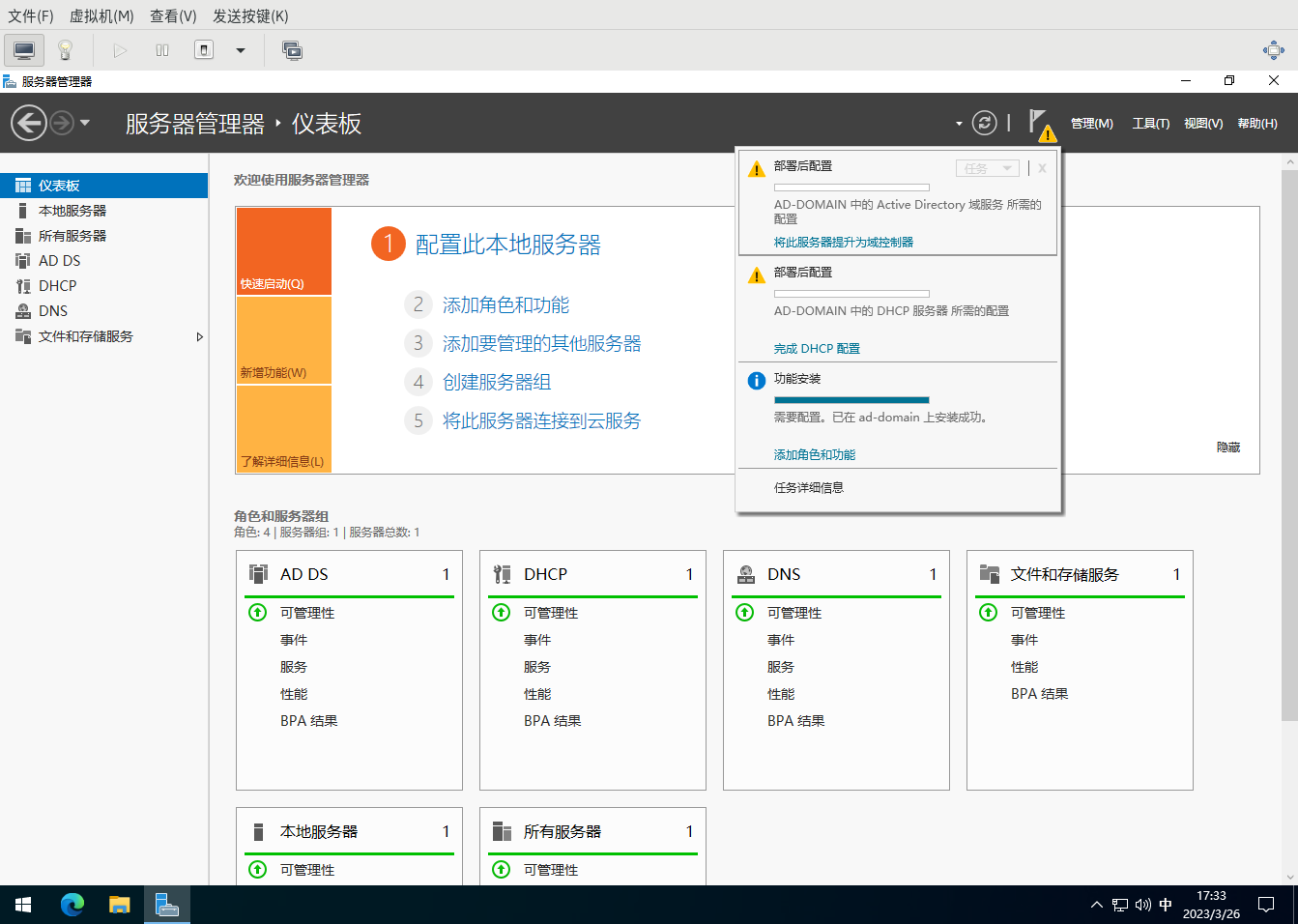Click the notifications flag with warning

point(1042,124)
